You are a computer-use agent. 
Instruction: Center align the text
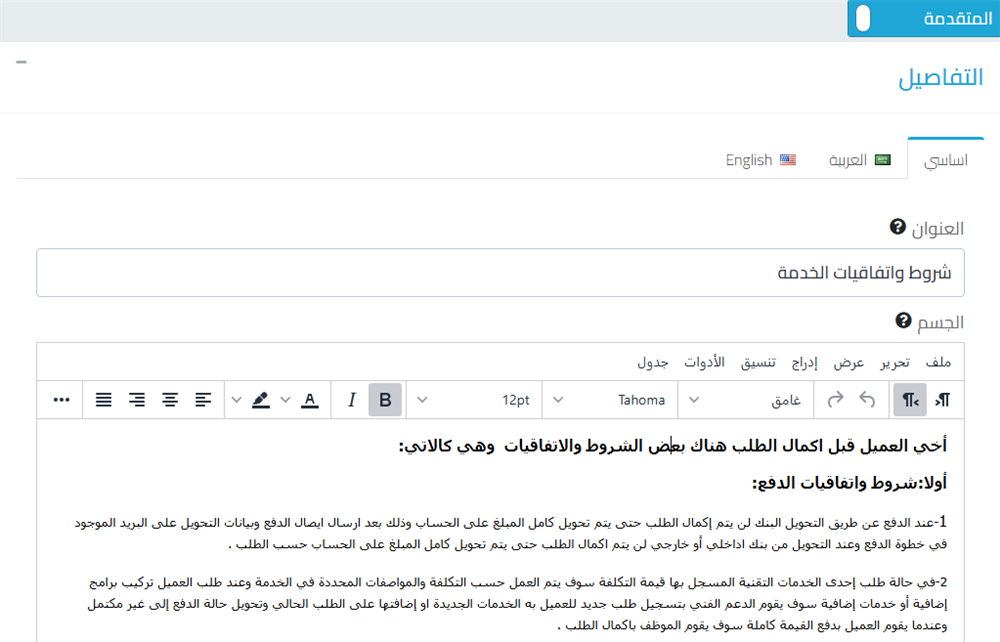pos(170,400)
